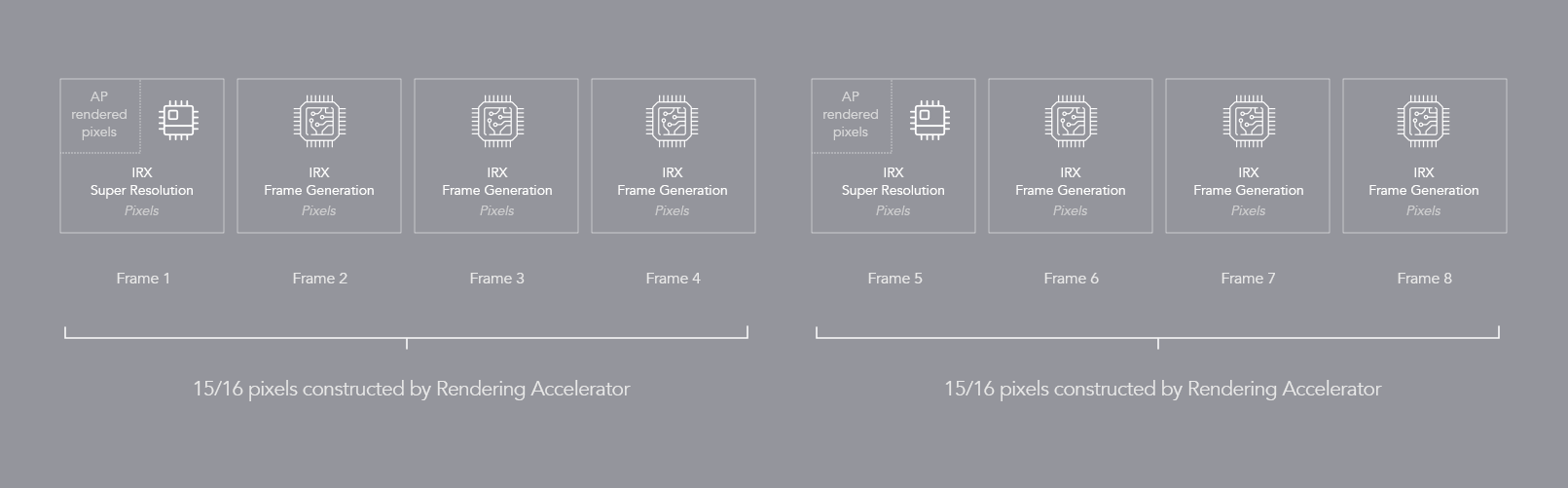Image resolution: width=1568 pixels, height=488 pixels.
Task: Click the IRX chip icon above Frame 8
Action: (1424, 122)
